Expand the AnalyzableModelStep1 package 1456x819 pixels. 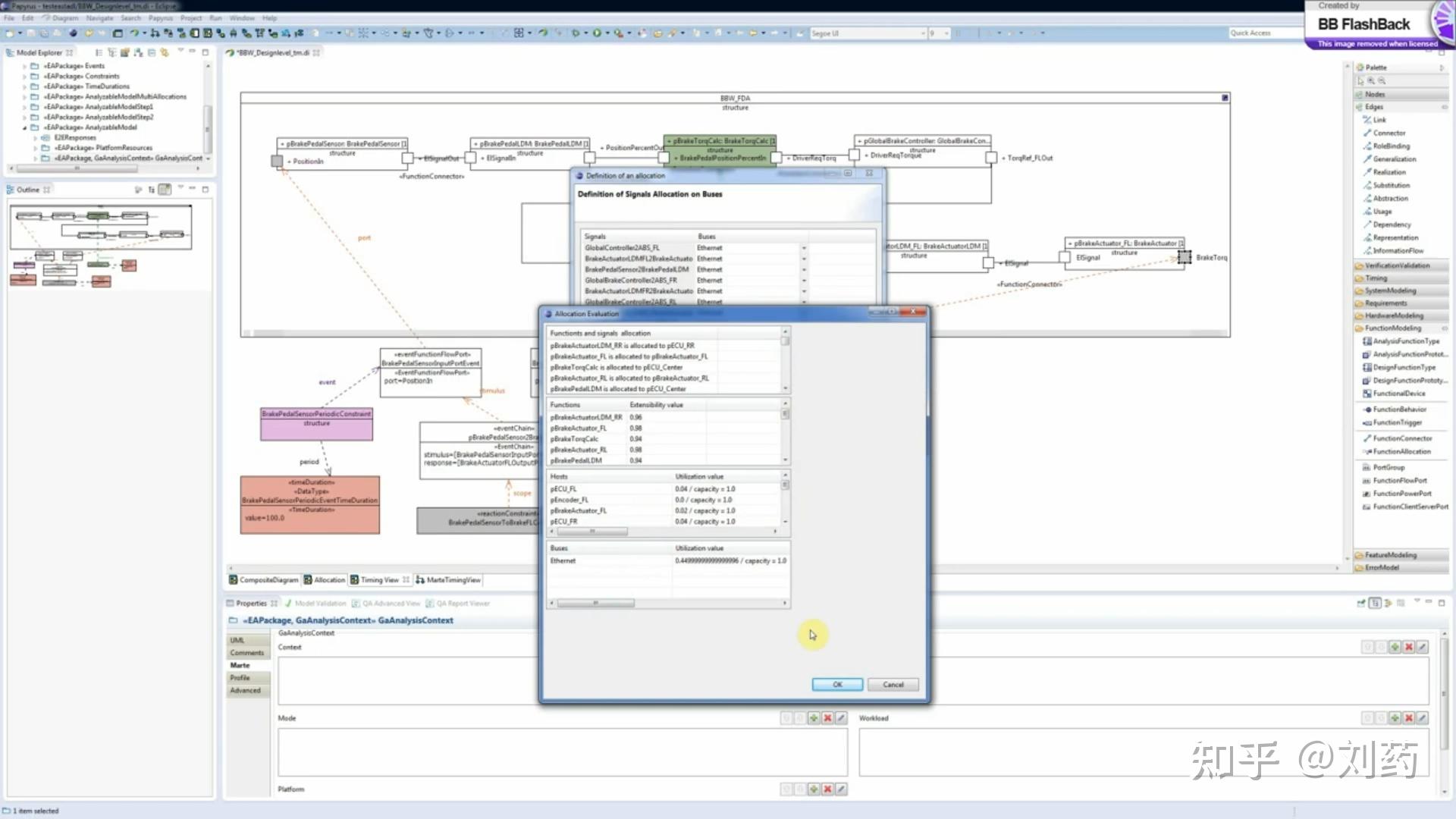pos(25,107)
